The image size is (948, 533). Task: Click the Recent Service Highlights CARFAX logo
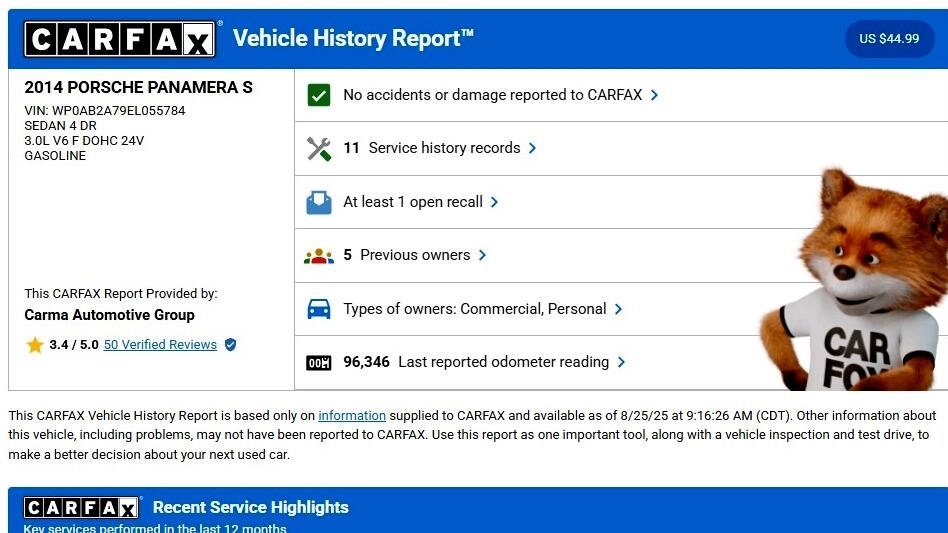pyautogui.click(x=81, y=508)
